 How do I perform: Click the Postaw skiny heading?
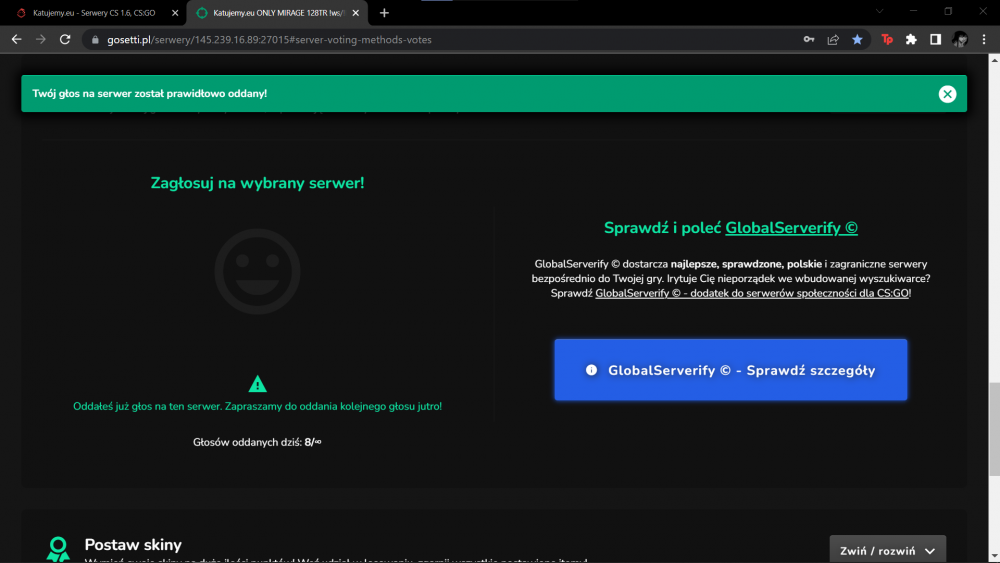pos(133,545)
